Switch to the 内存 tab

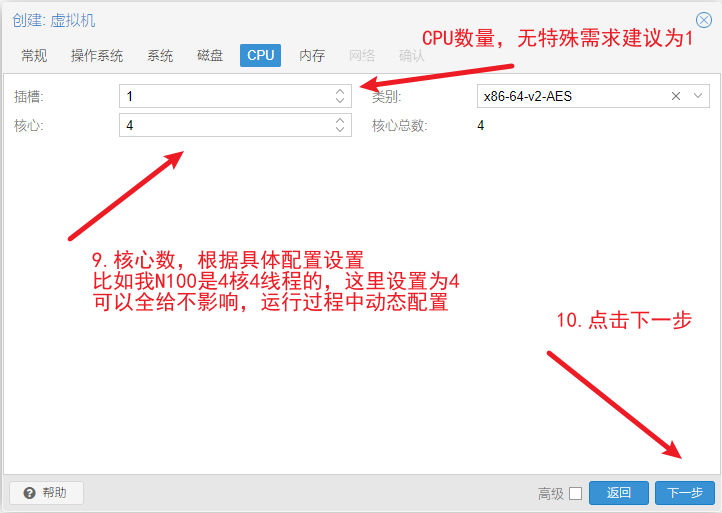click(x=312, y=56)
